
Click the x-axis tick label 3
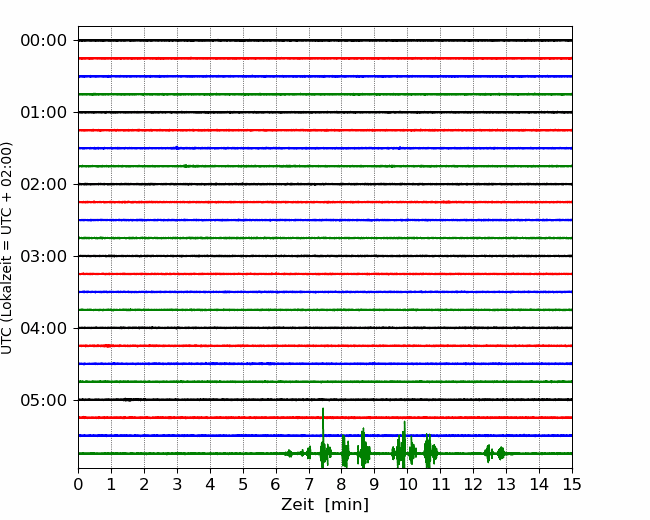coord(177,484)
